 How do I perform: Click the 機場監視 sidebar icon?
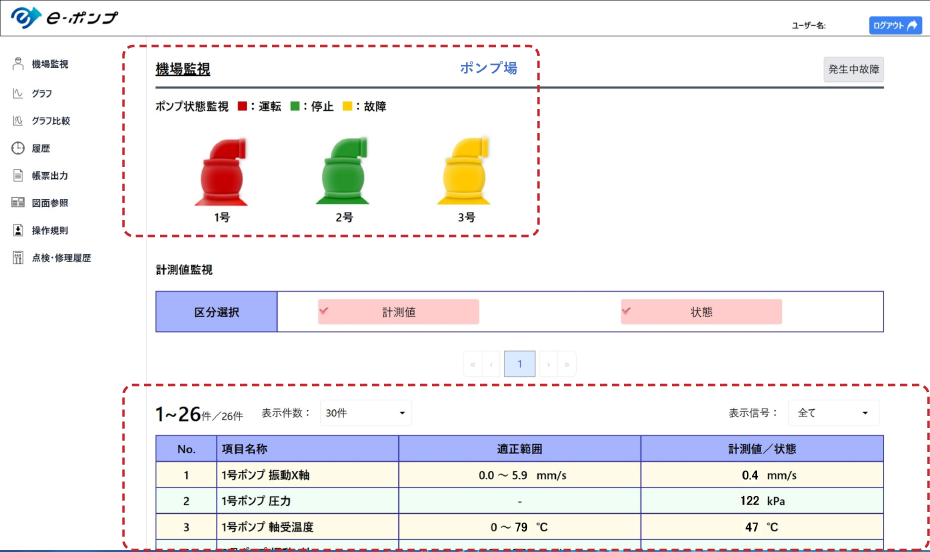click(18, 64)
